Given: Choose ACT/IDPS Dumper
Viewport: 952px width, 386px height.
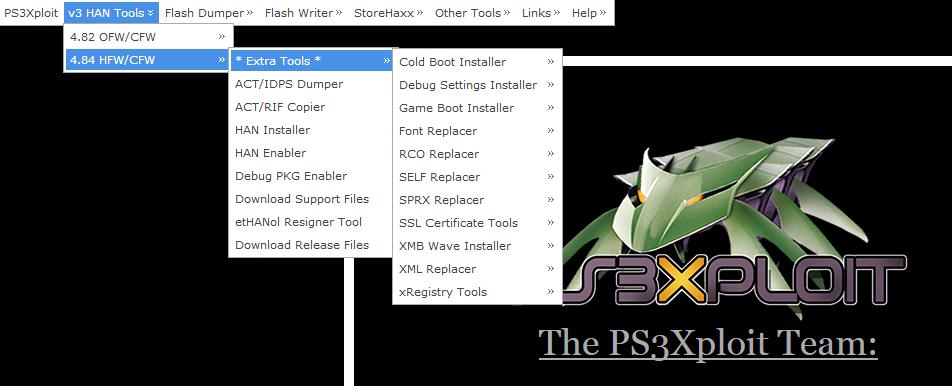Looking at the screenshot, I should click(311, 84).
